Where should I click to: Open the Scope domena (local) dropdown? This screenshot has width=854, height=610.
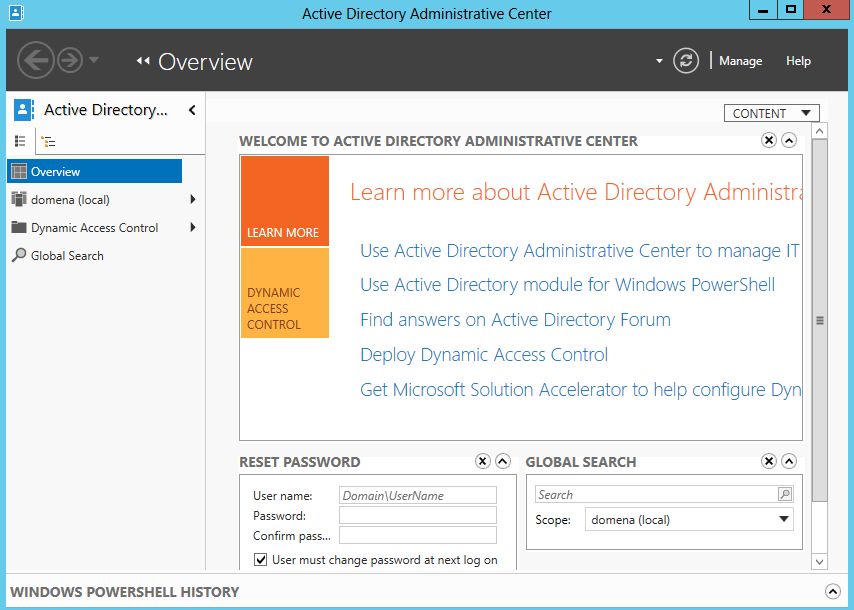pos(689,519)
